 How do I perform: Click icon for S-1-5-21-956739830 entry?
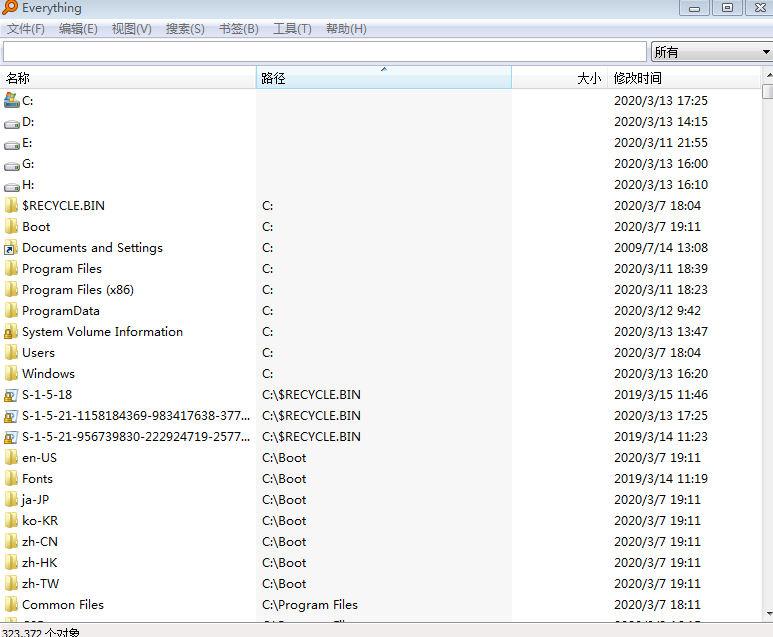tap(11, 437)
